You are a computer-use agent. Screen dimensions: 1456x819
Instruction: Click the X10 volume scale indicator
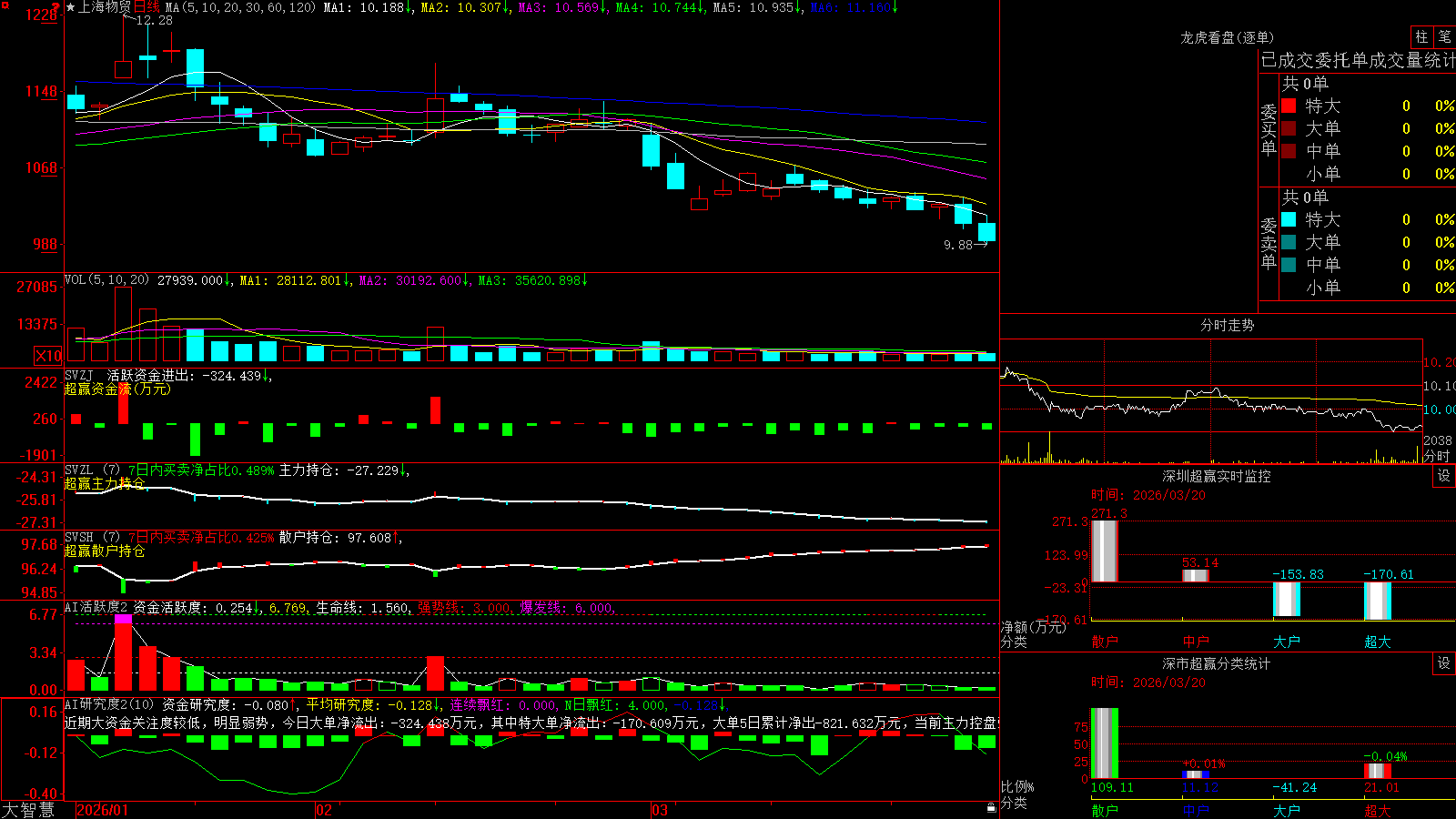tap(48, 356)
